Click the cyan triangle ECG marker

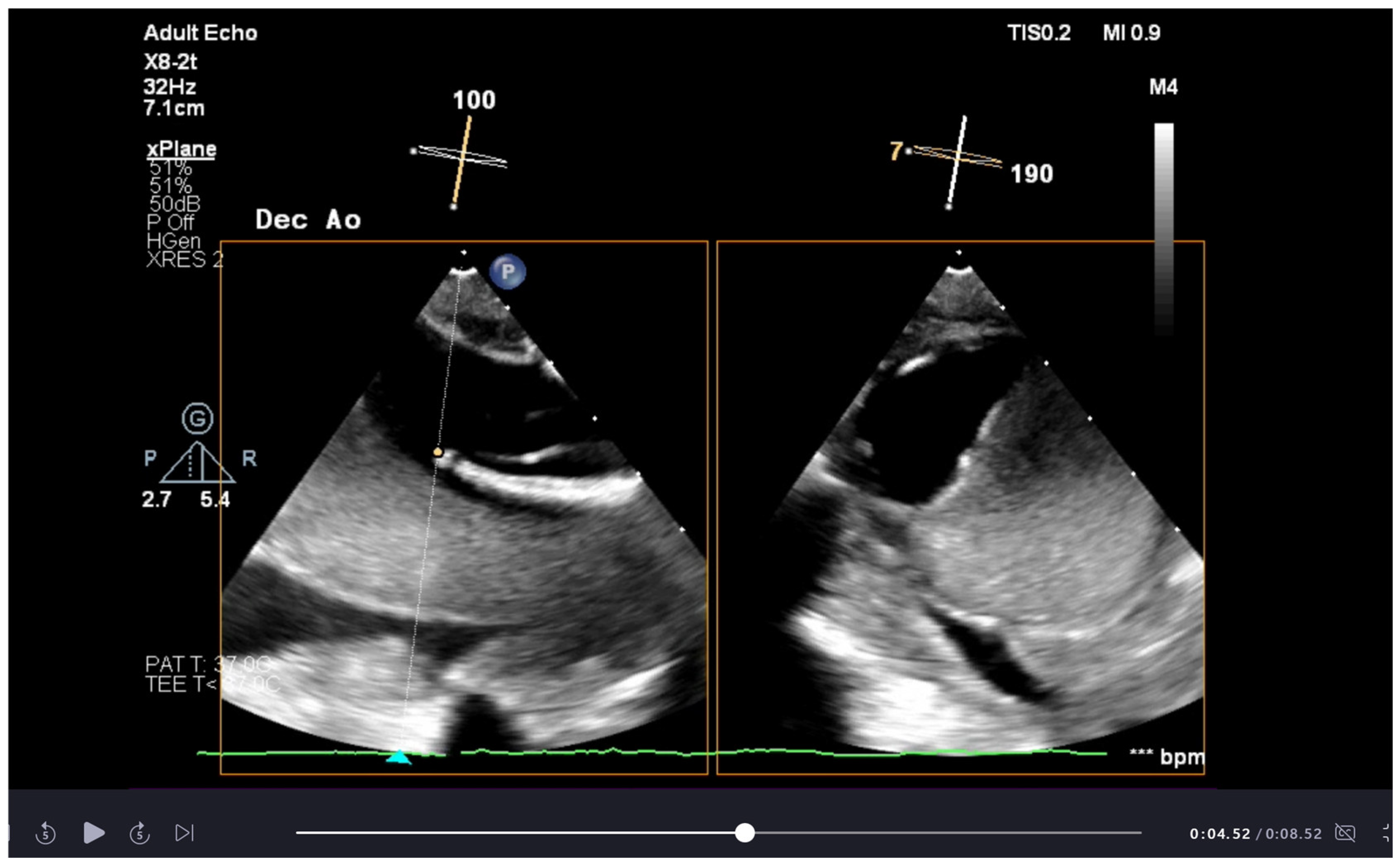coord(398,758)
